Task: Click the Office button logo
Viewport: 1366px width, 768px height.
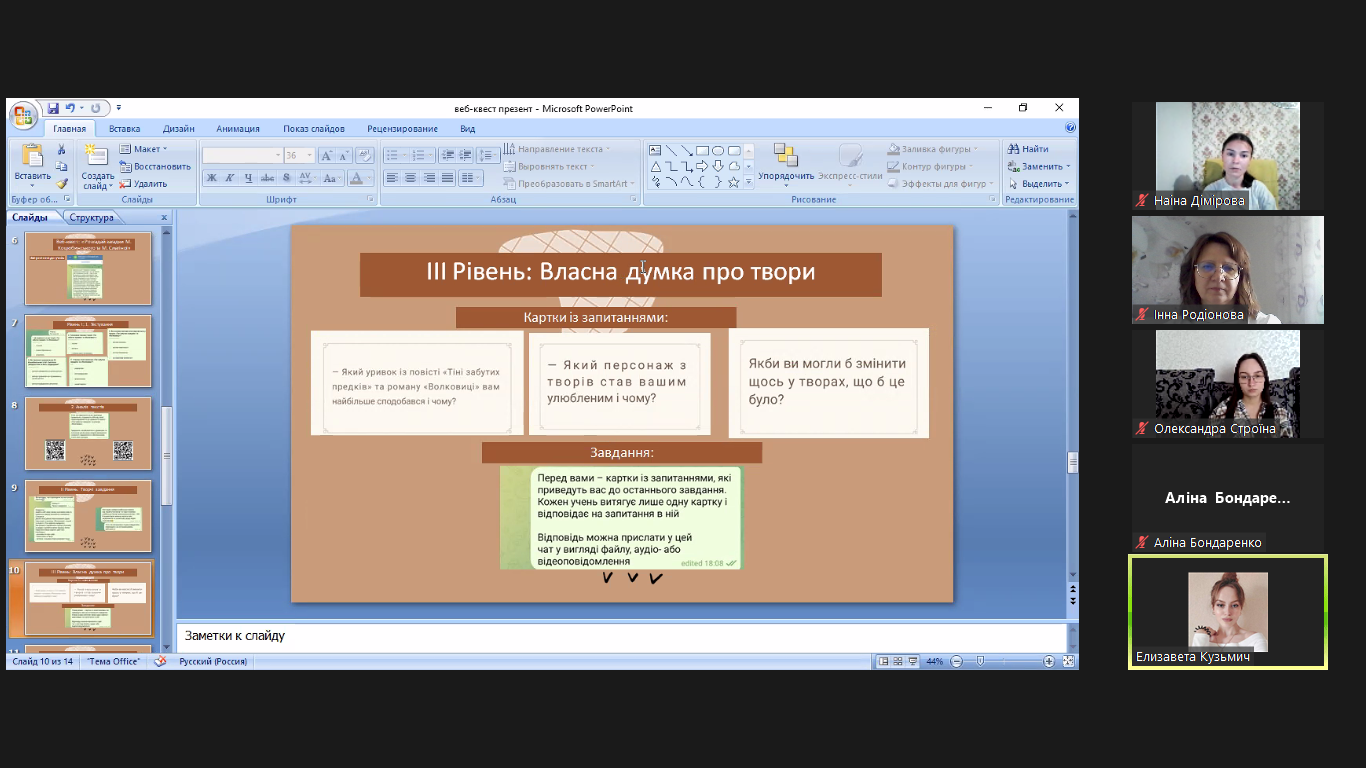Action: point(23,115)
